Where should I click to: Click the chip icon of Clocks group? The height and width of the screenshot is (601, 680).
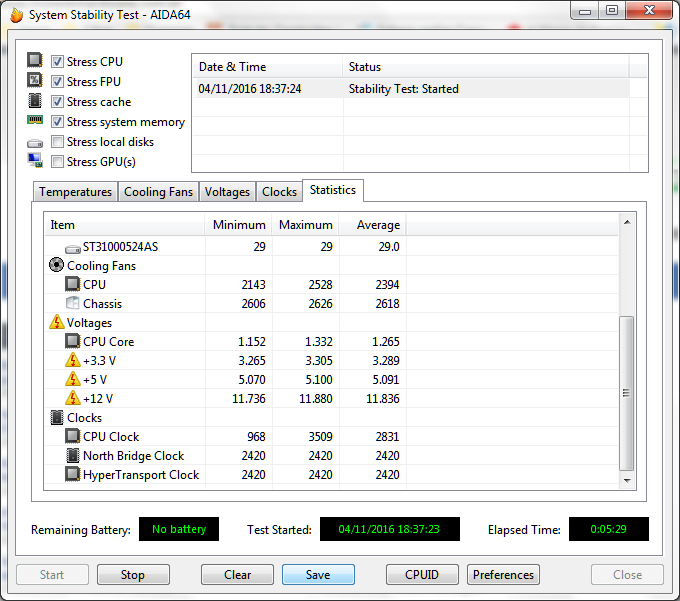56,417
